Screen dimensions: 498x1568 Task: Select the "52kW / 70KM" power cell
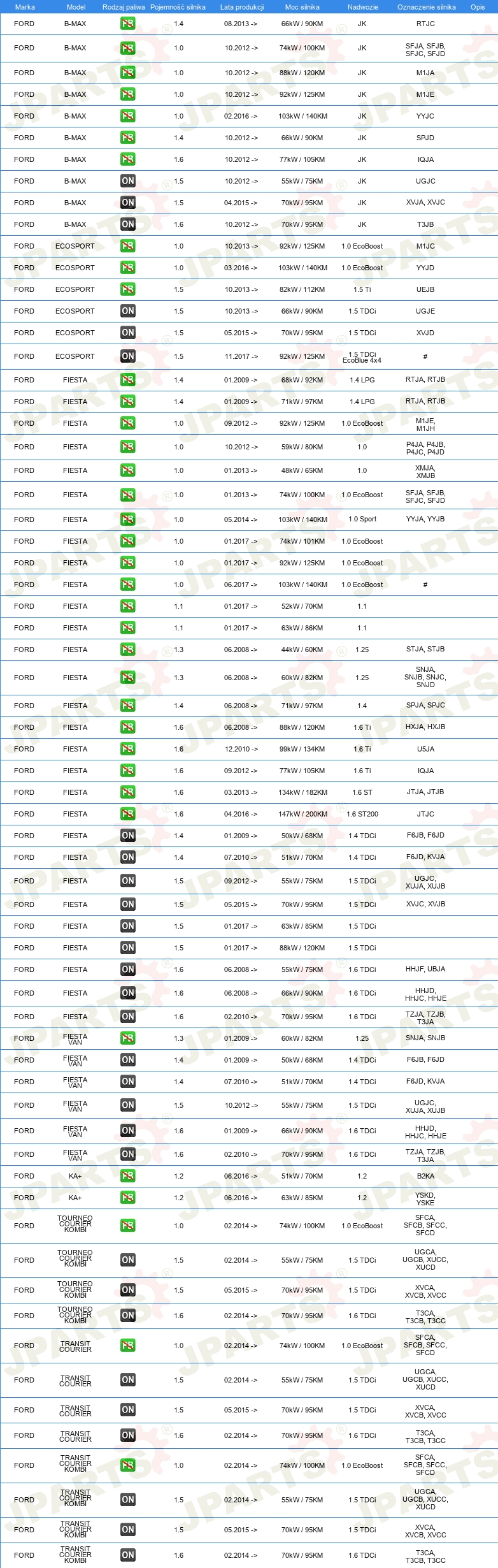point(302,606)
